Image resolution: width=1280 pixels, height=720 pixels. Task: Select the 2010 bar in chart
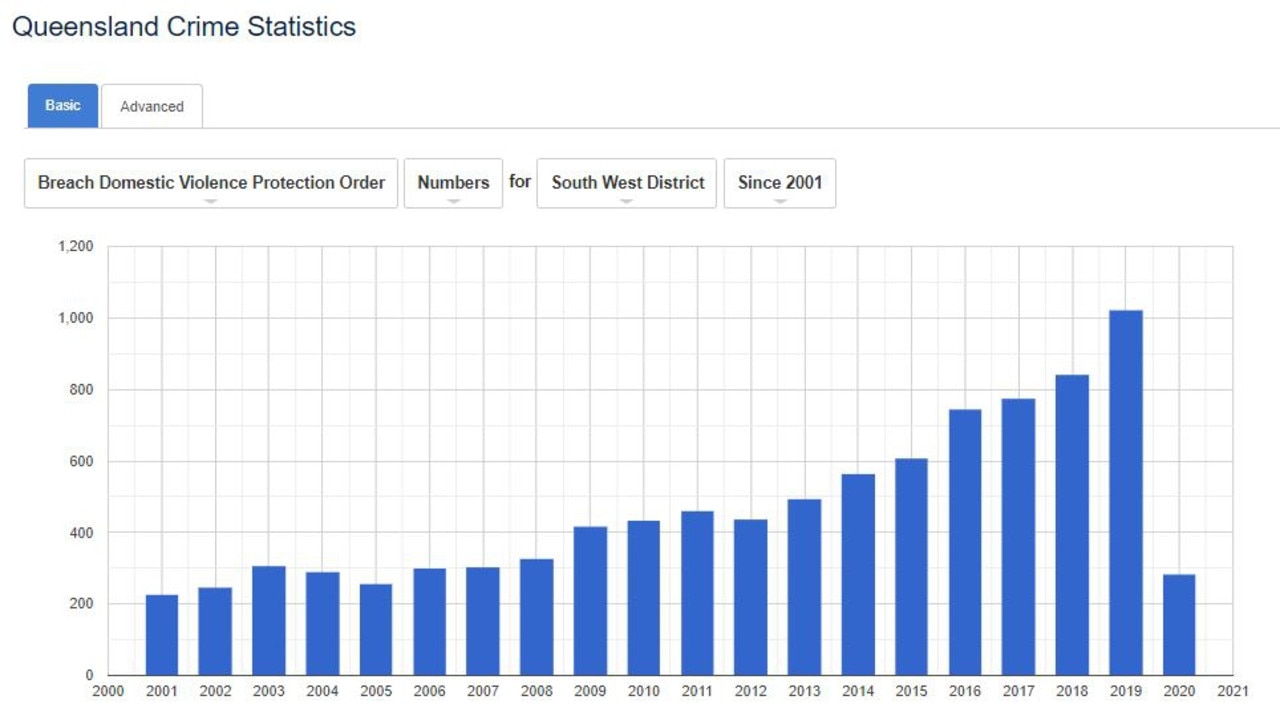[x=644, y=598]
